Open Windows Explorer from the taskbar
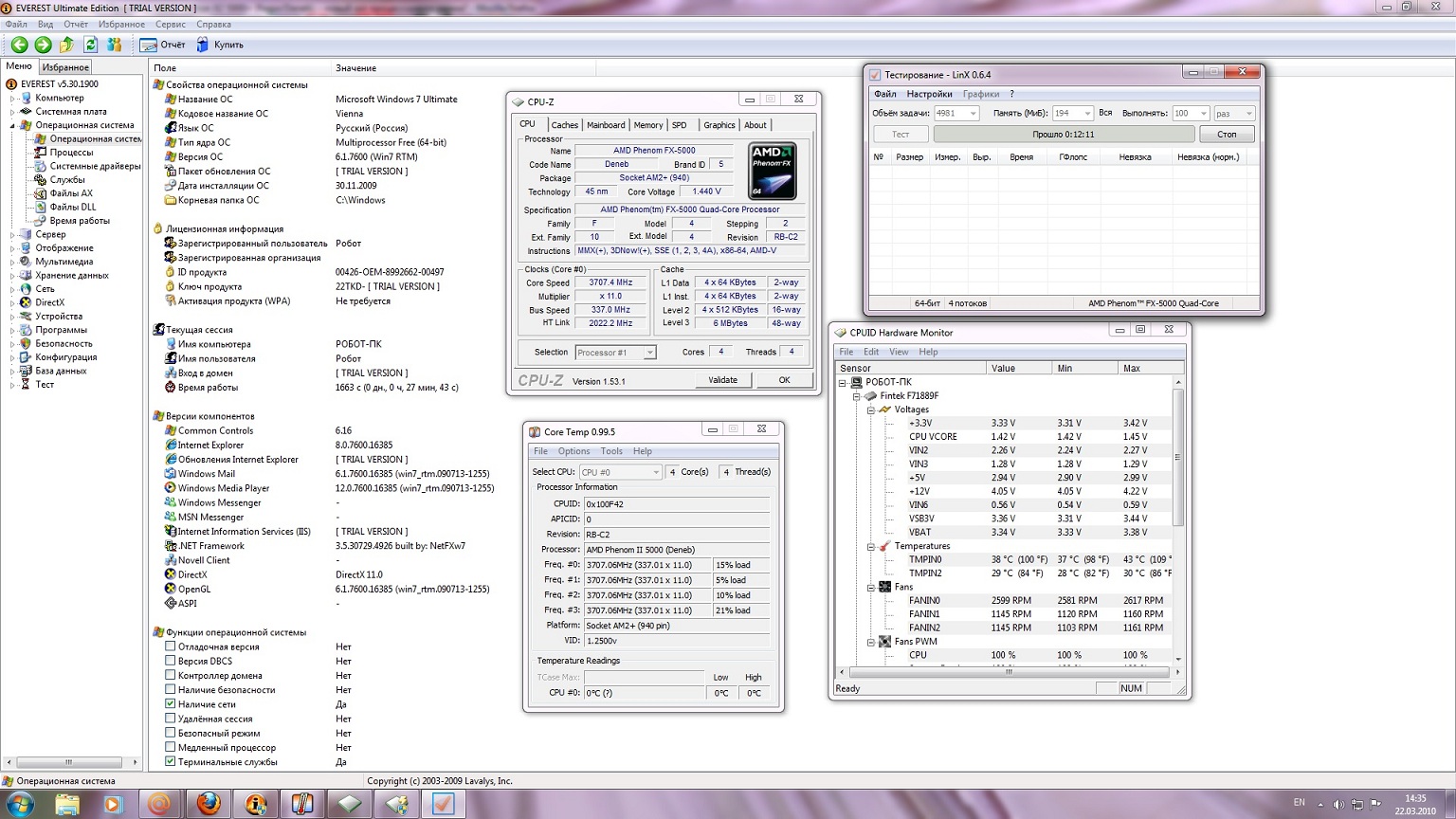The height and width of the screenshot is (819, 1456). pyautogui.click(x=67, y=805)
